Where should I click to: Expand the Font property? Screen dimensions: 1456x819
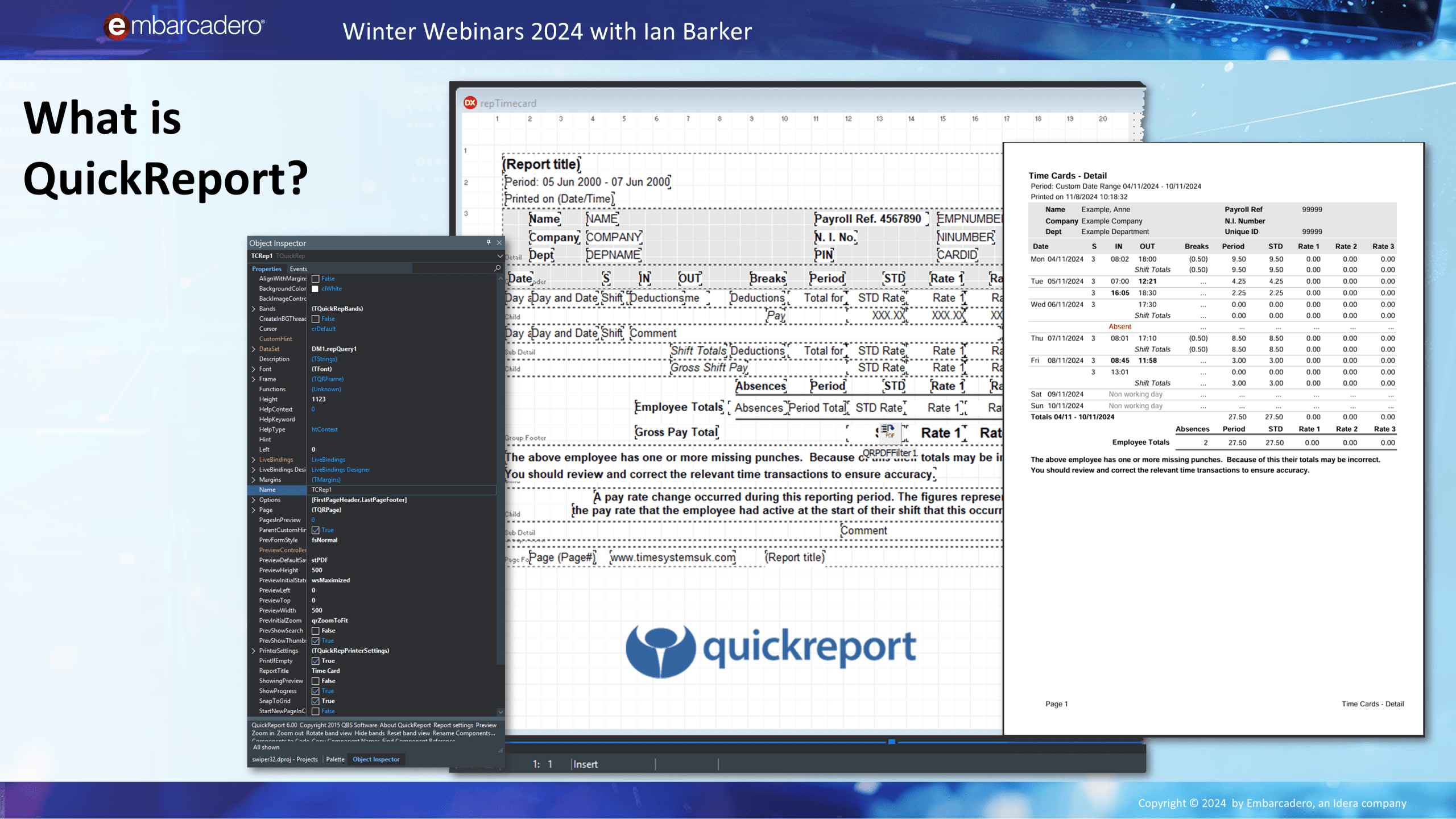click(254, 369)
